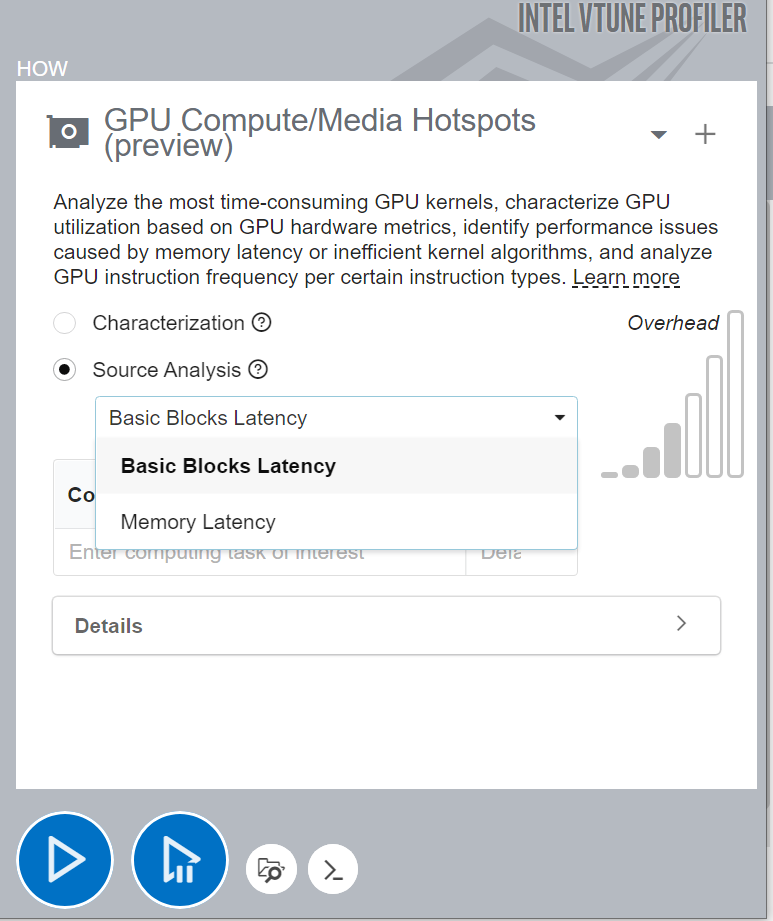Click the folder search icon

271,868
